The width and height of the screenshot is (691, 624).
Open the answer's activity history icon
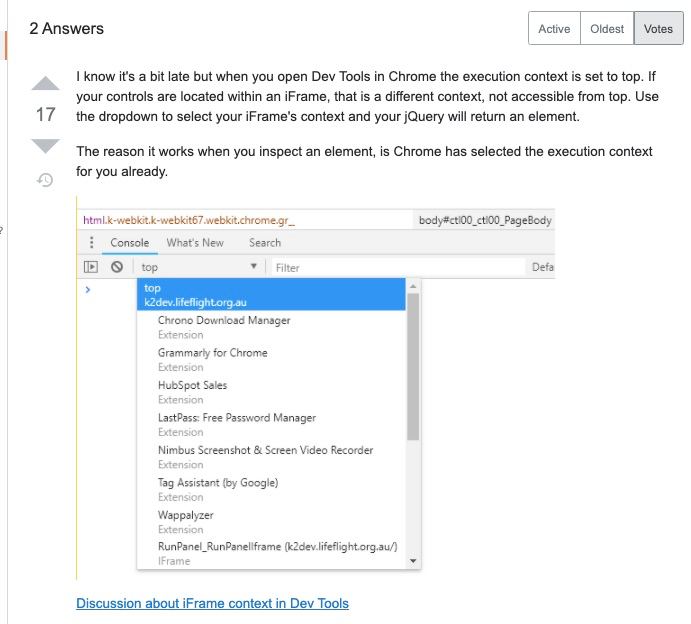tap(45, 180)
